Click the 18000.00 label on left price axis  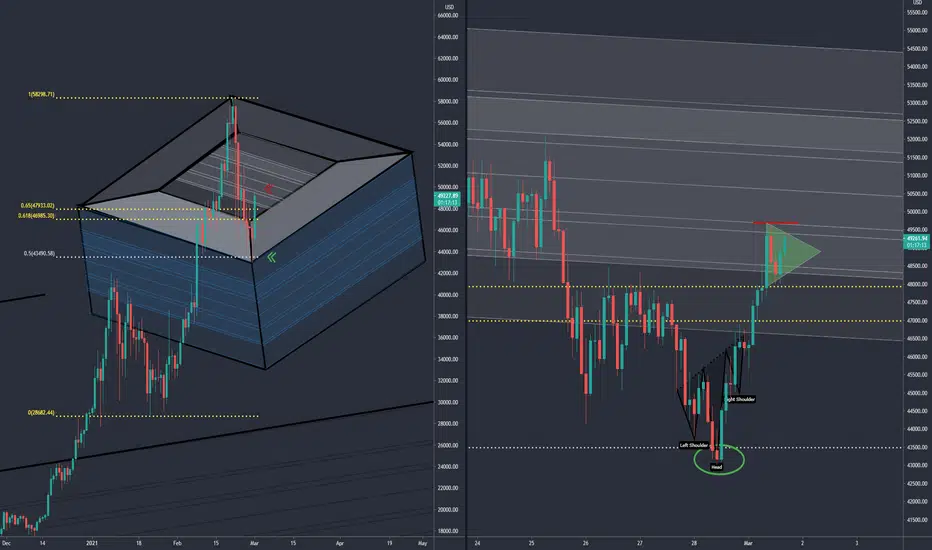point(448,531)
